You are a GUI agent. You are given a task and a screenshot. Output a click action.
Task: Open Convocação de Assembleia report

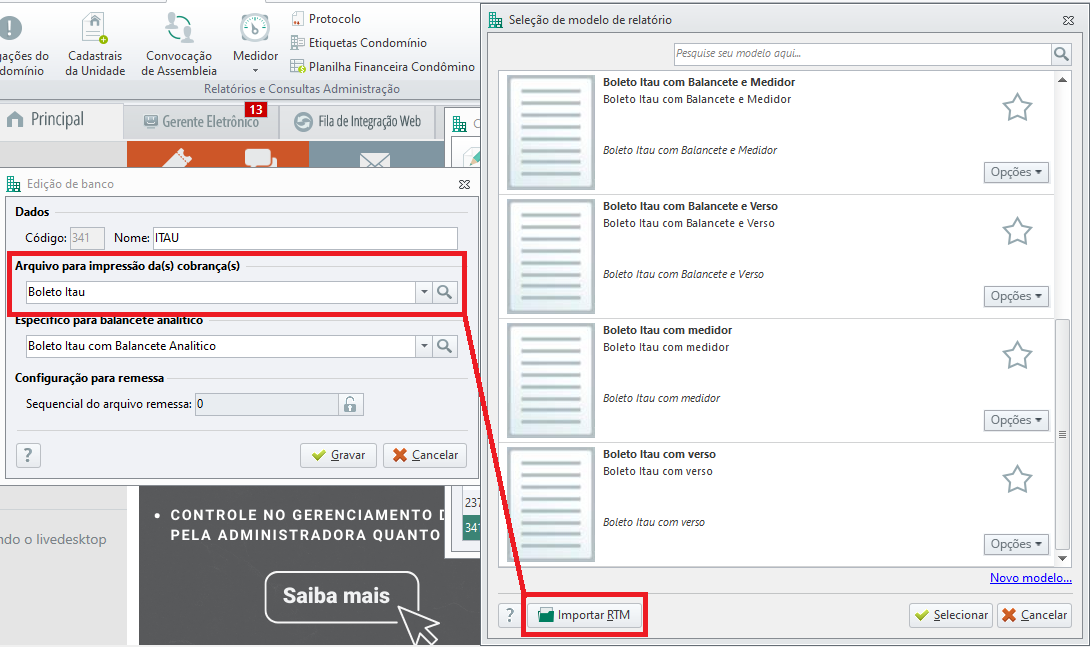(179, 44)
